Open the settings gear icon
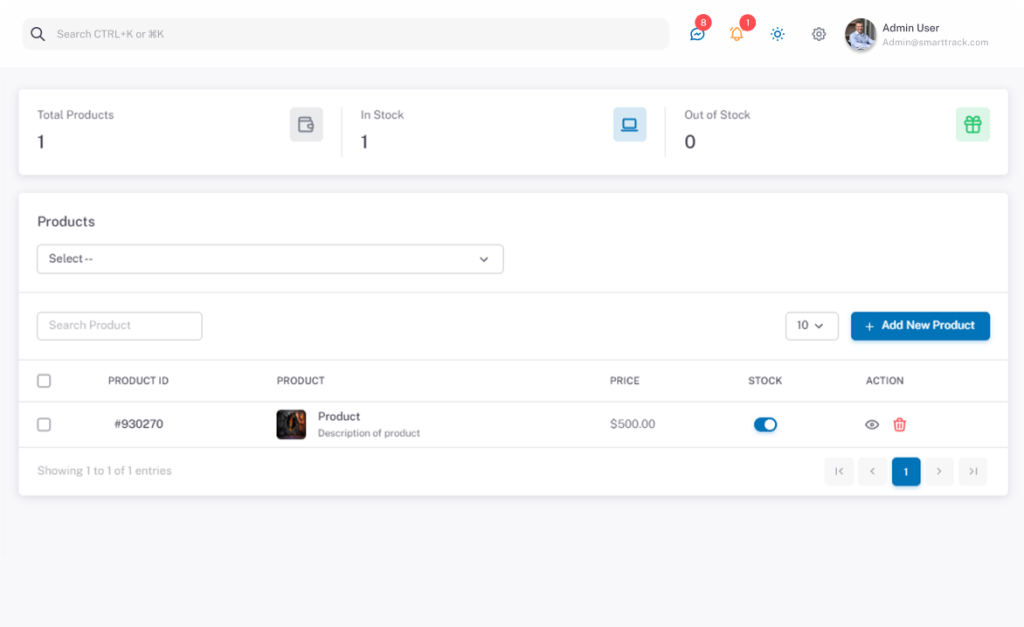 (818, 34)
